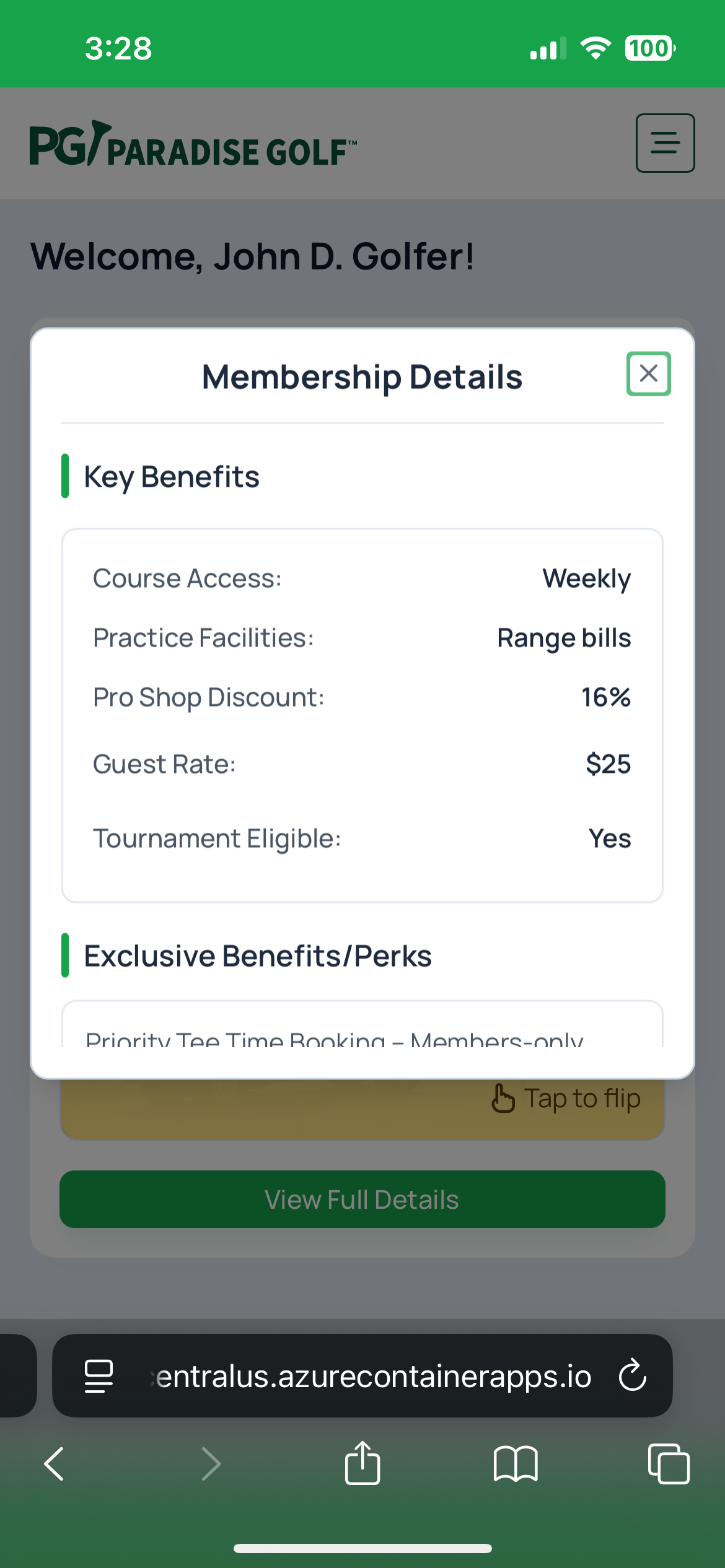This screenshot has height=1568, width=725.
Task: Tap the Safari address bar URL
Action: click(372, 1376)
